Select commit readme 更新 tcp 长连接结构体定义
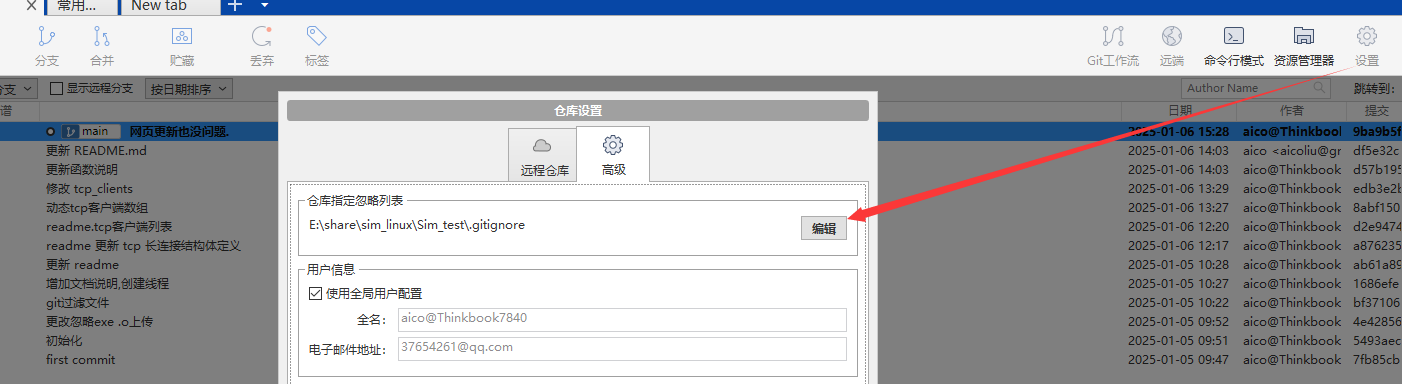Screen dimensions: 1402x384 pyautogui.click(x=144, y=245)
